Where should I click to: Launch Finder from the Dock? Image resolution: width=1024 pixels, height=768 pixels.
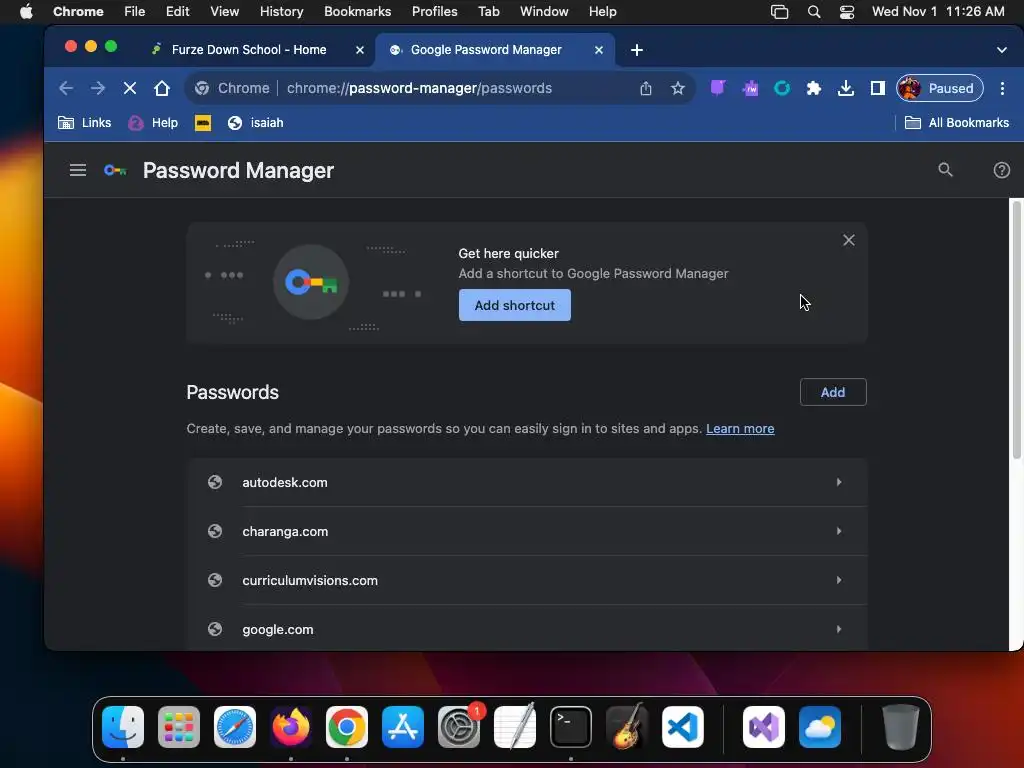(123, 727)
